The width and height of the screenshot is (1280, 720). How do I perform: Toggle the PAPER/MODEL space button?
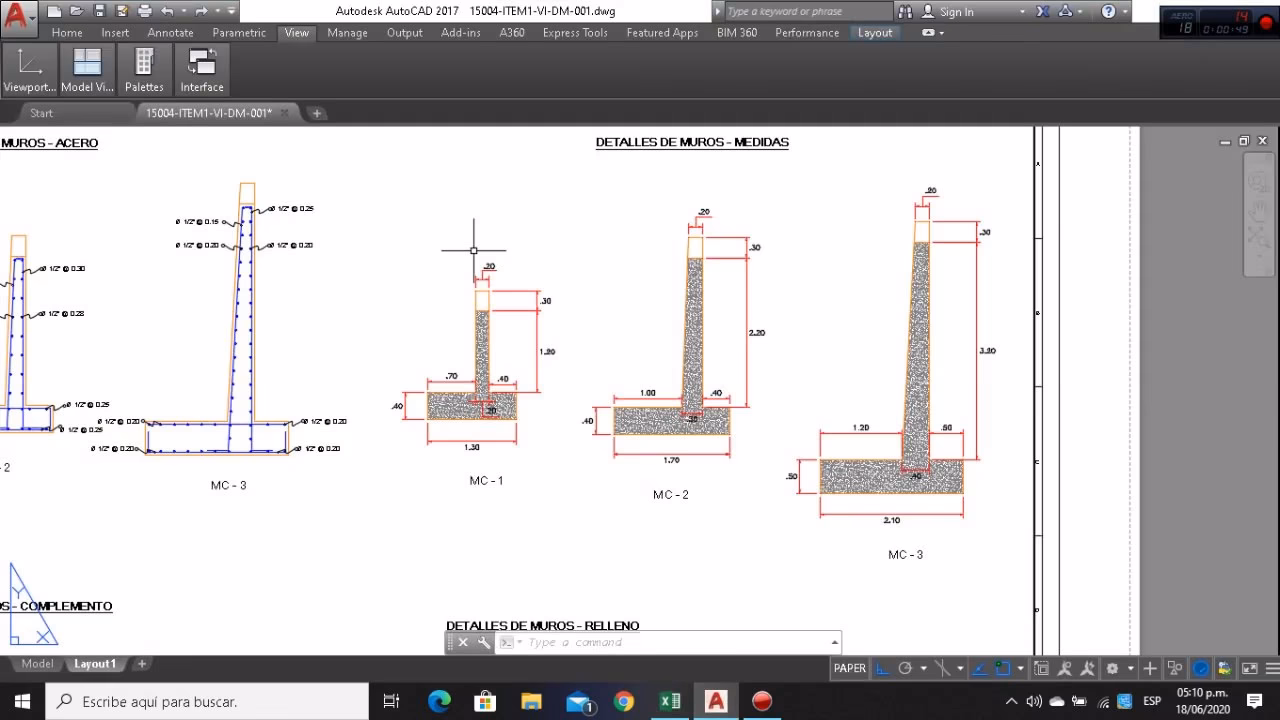pyautogui.click(x=850, y=668)
